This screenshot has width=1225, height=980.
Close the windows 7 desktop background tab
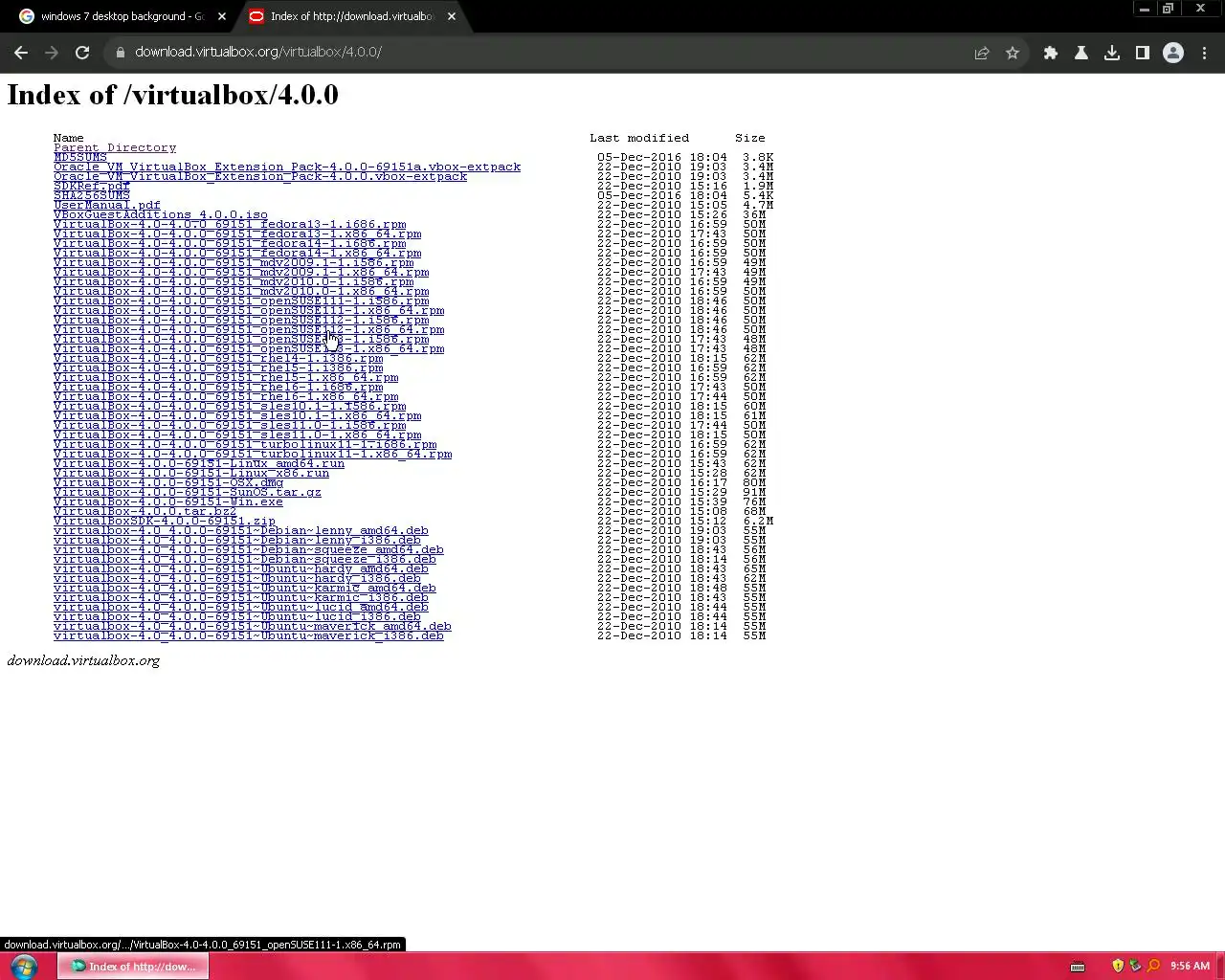[x=222, y=16]
